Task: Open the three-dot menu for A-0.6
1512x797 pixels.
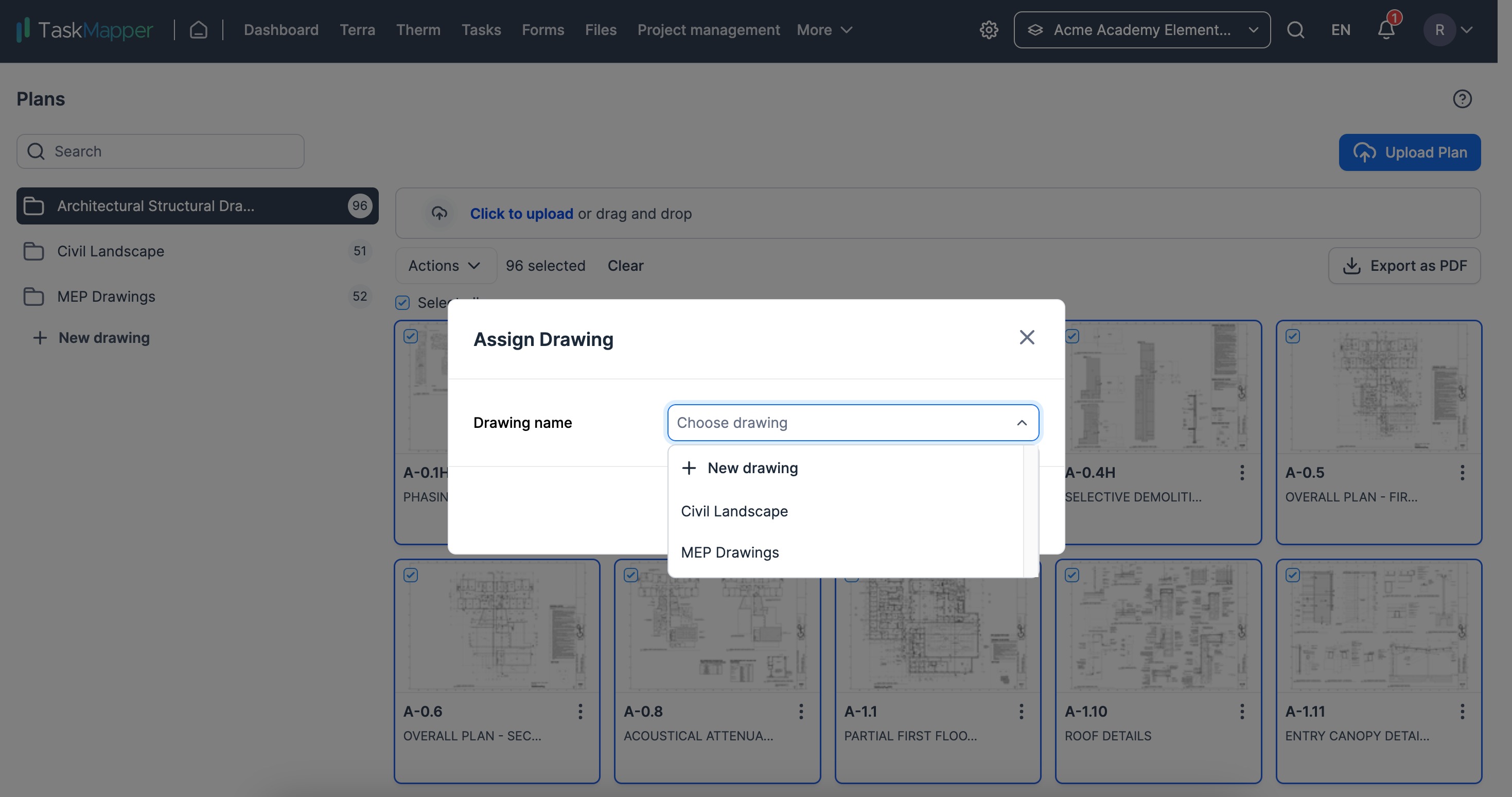Action: click(x=580, y=711)
